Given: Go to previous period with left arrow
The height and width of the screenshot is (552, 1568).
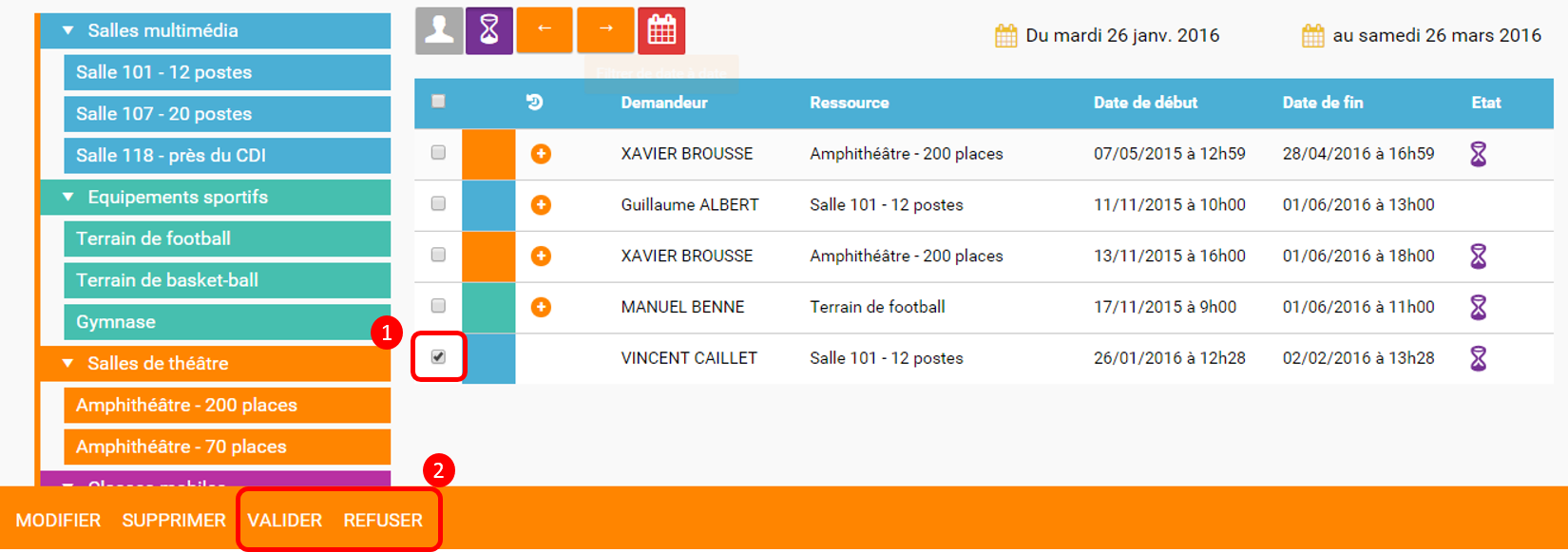Looking at the screenshot, I should 545,30.
